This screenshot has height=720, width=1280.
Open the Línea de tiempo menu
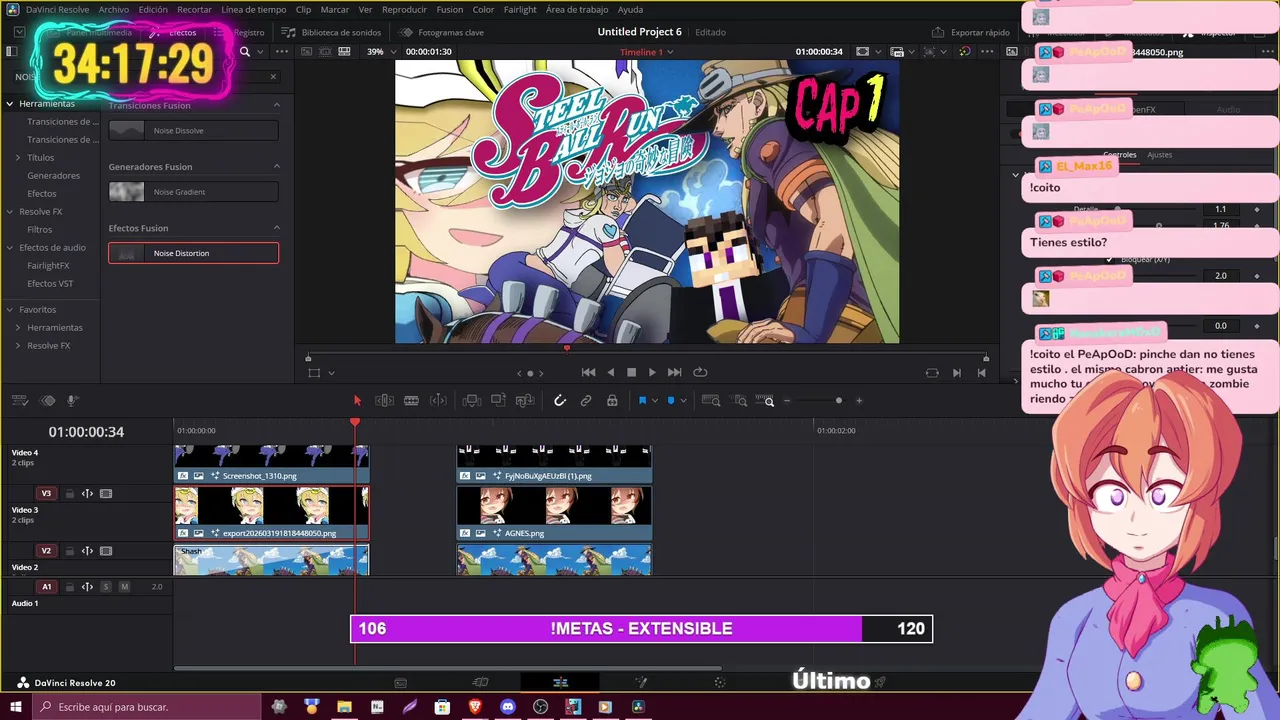[x=254, y=9]
